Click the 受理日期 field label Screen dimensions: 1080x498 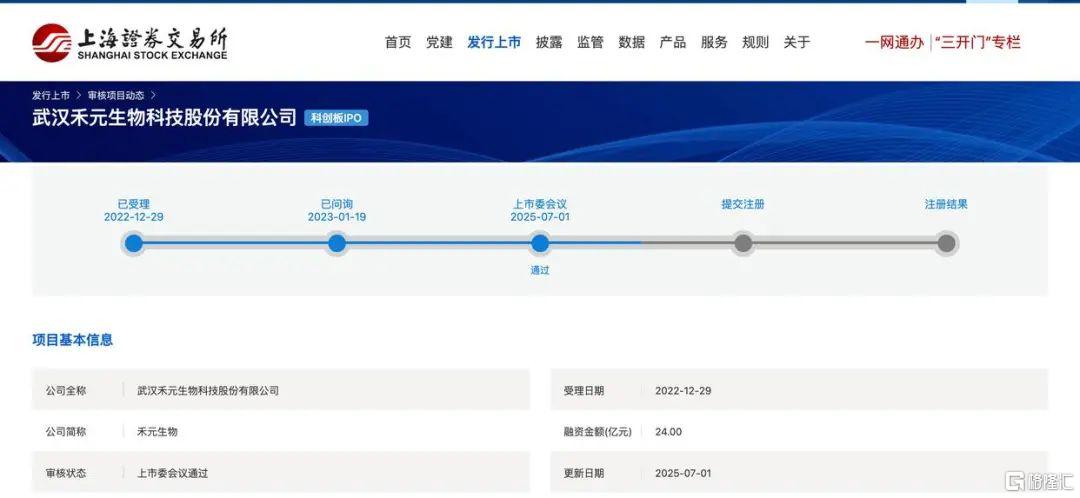tap(584, 391)
